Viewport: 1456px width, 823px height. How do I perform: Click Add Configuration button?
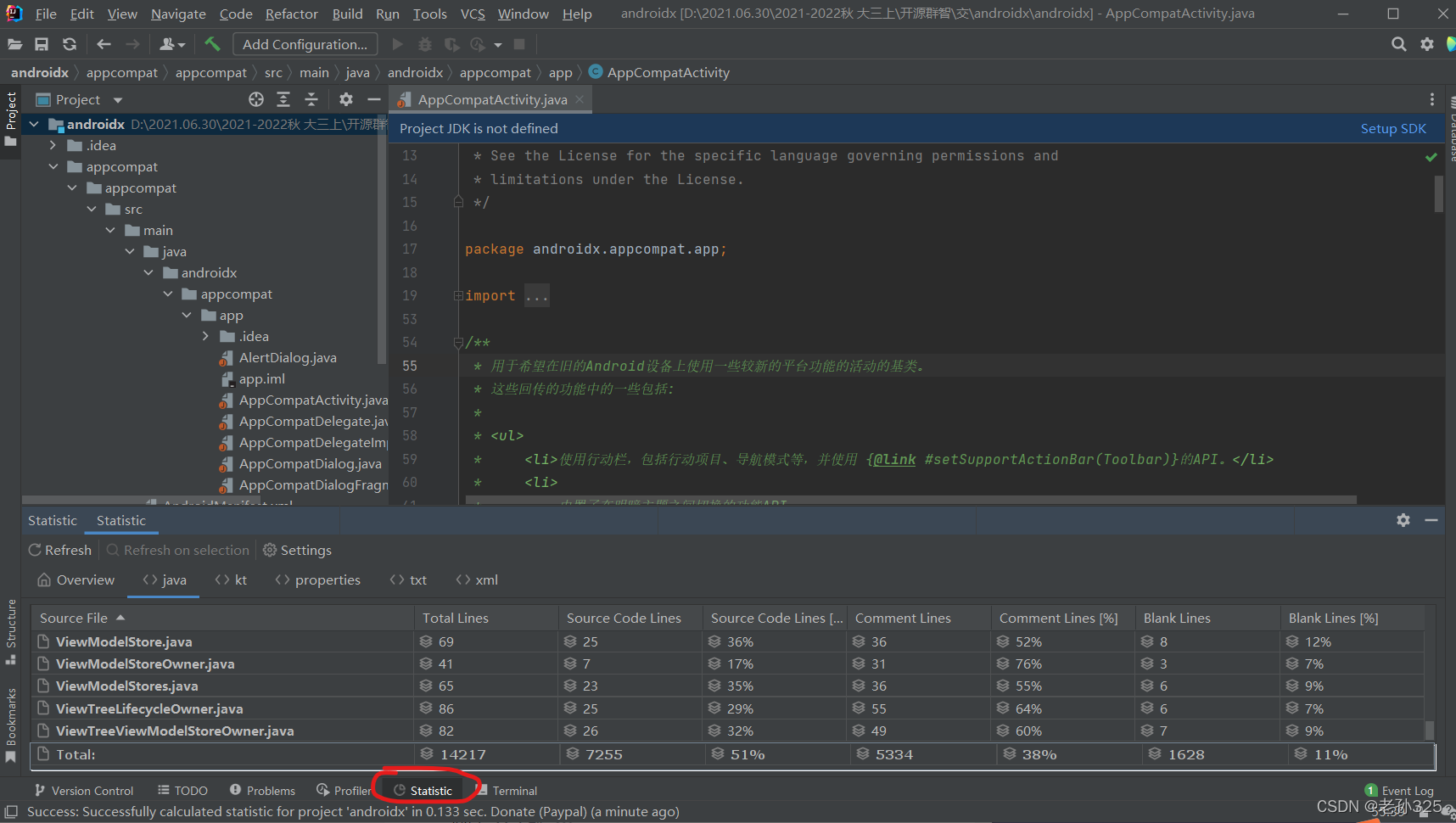click(305, 44)
